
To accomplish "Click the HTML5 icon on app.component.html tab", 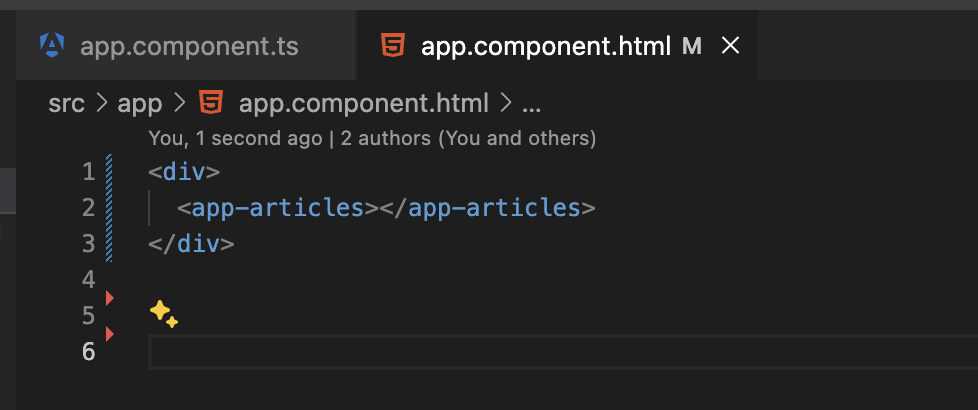I will pyautogui.click(x=392, y=45).
